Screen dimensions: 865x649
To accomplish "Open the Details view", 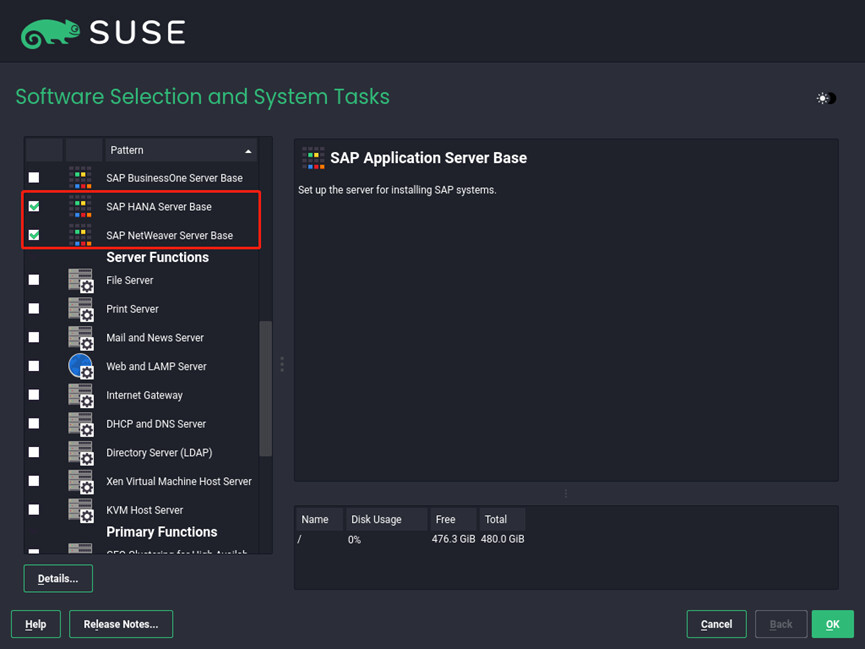I will click(58, 578).
